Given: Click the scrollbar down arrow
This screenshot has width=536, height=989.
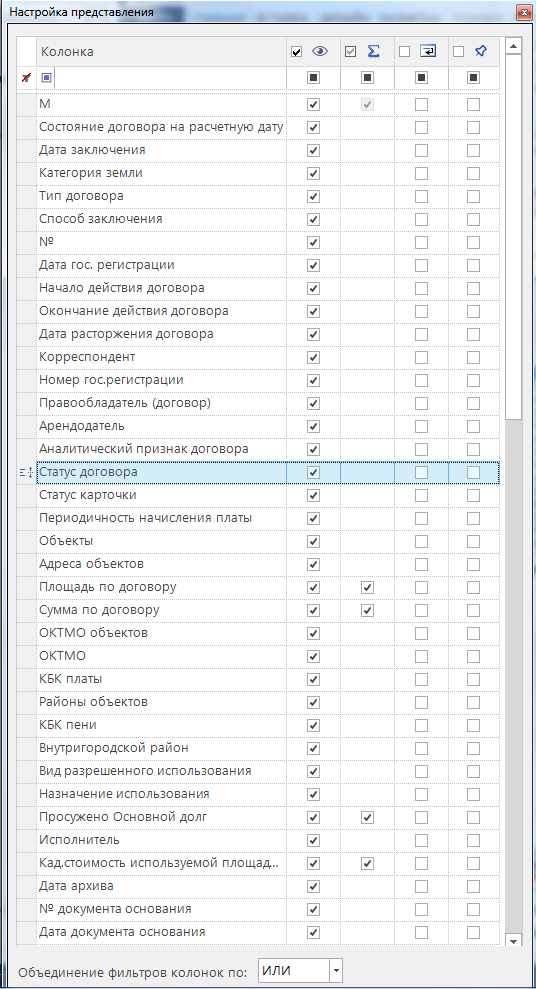Looking at the screenshot, I should (513, 940).
